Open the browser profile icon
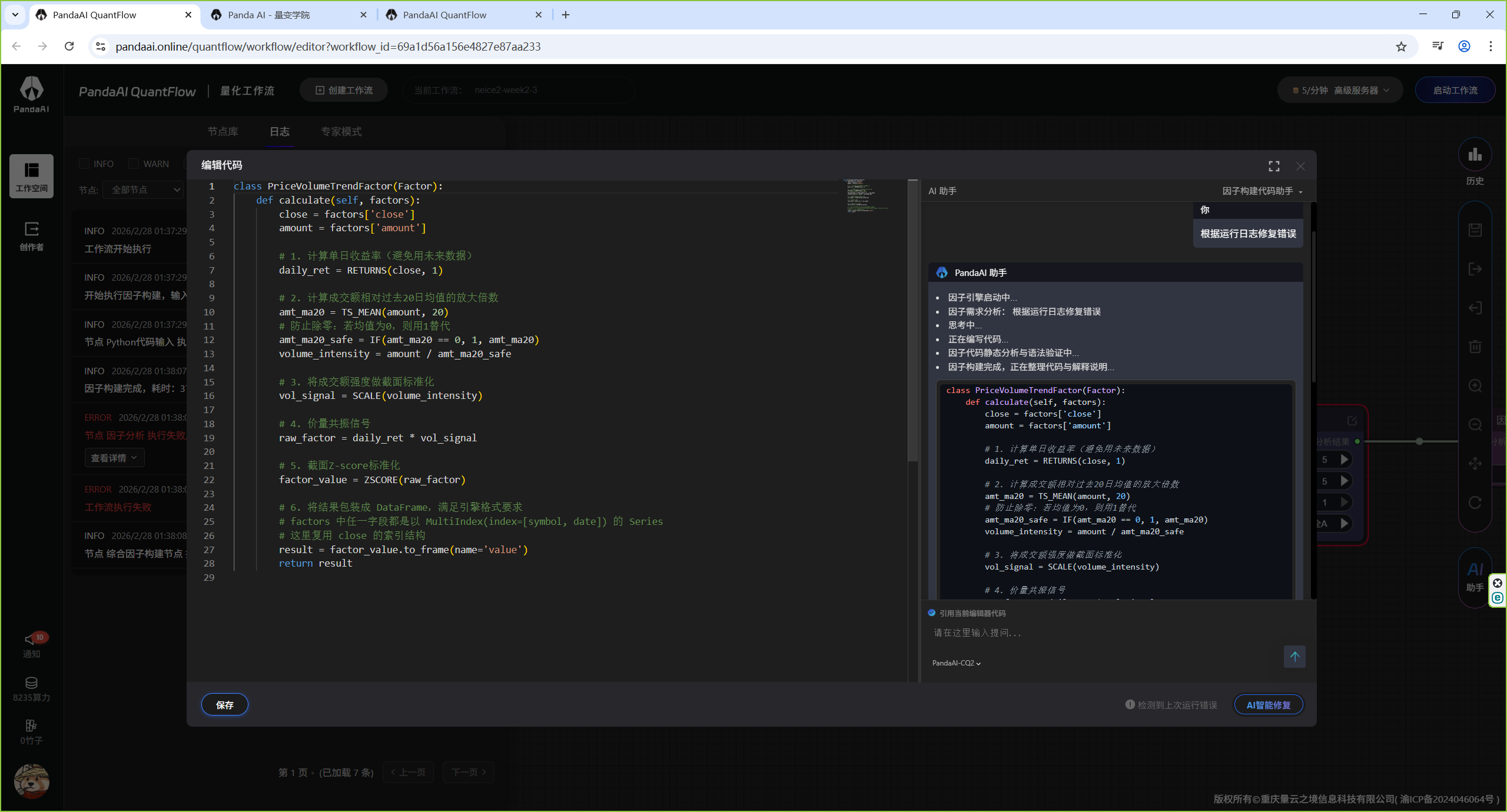 click(1464, 46)
